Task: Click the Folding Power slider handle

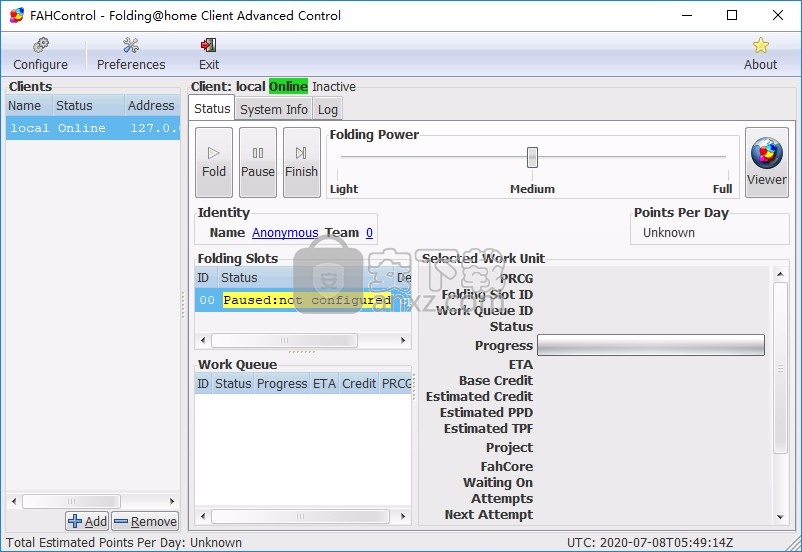Action: click(x=532, y=157)
